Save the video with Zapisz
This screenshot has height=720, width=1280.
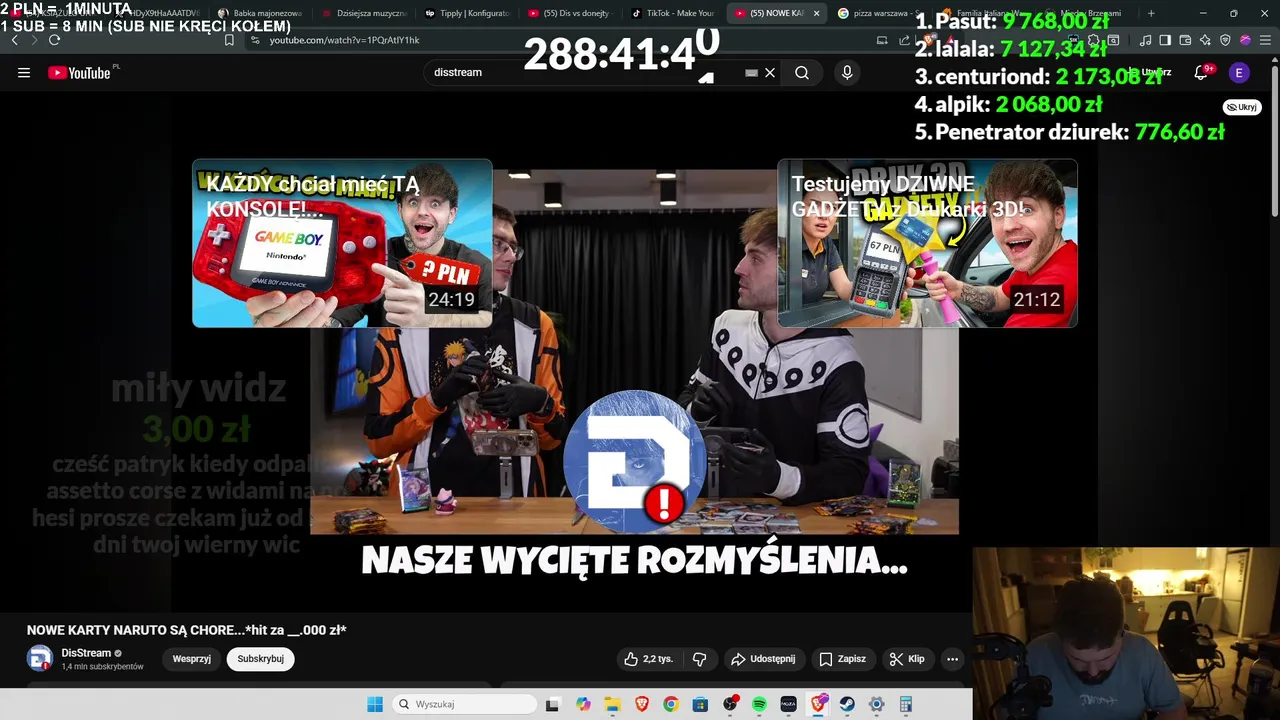842,659
